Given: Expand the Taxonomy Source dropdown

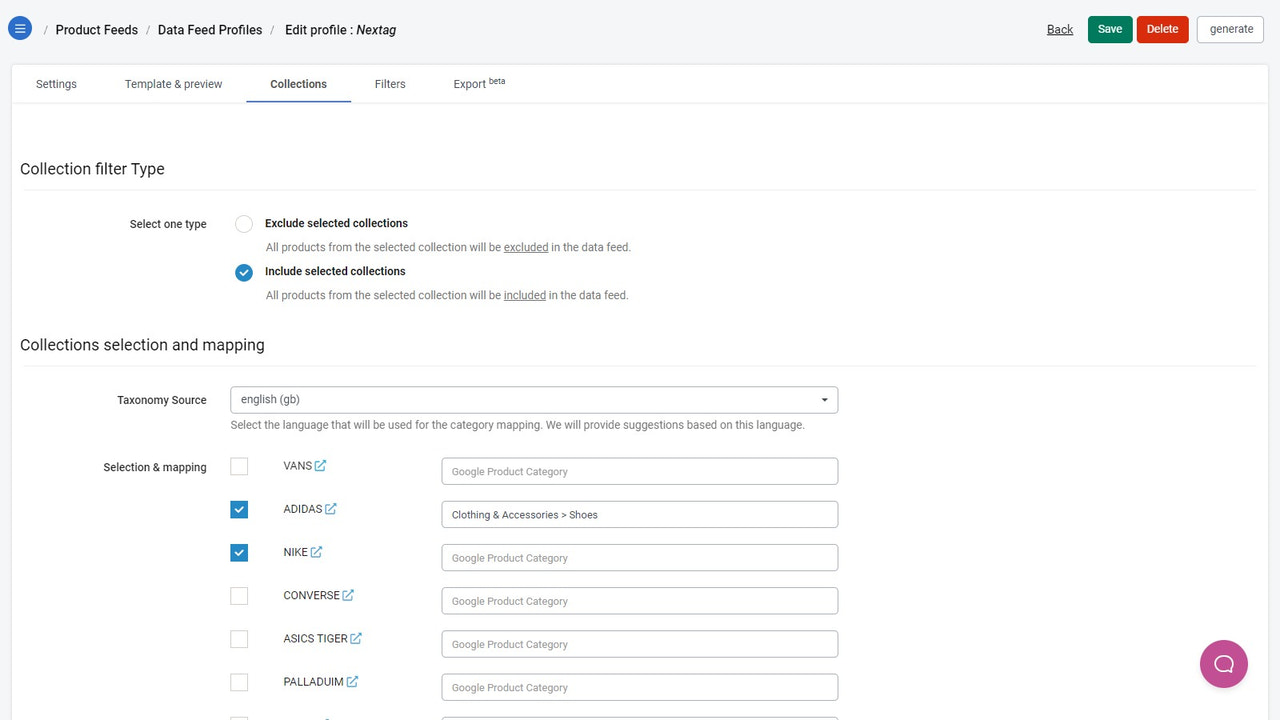Looking at the screenshot, I should [534, 400].
